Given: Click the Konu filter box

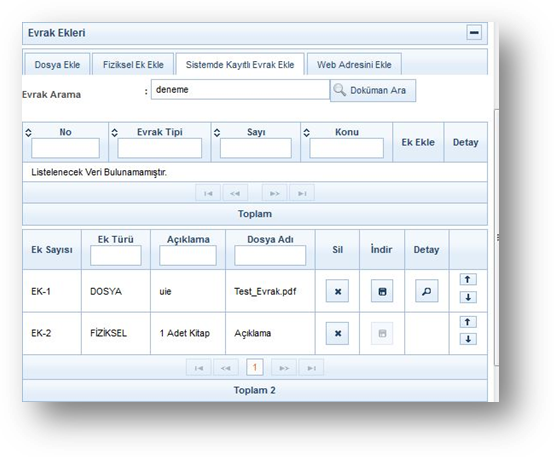Looking at the screenshot, I should (x=347, y=148).
